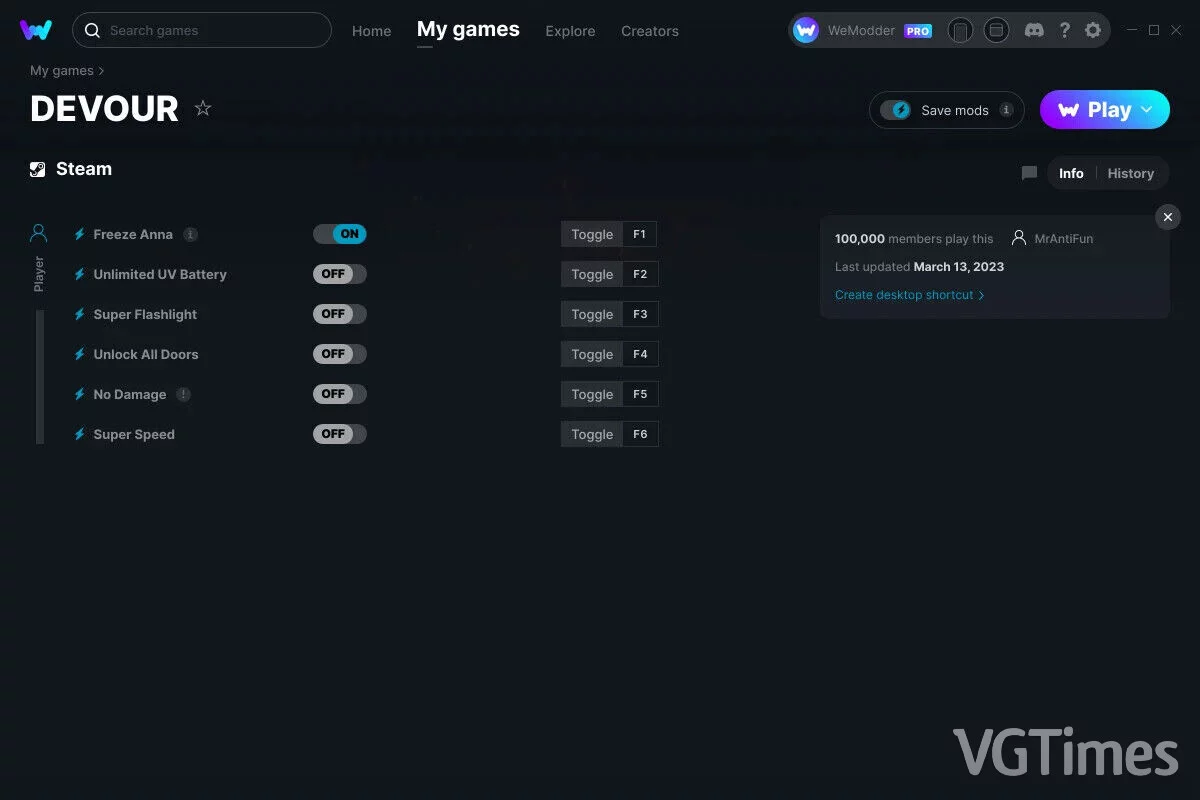Viewport: 1200px width, 800px height.
Task: Click the F1 hotkey box
Action: pos(640,234)
